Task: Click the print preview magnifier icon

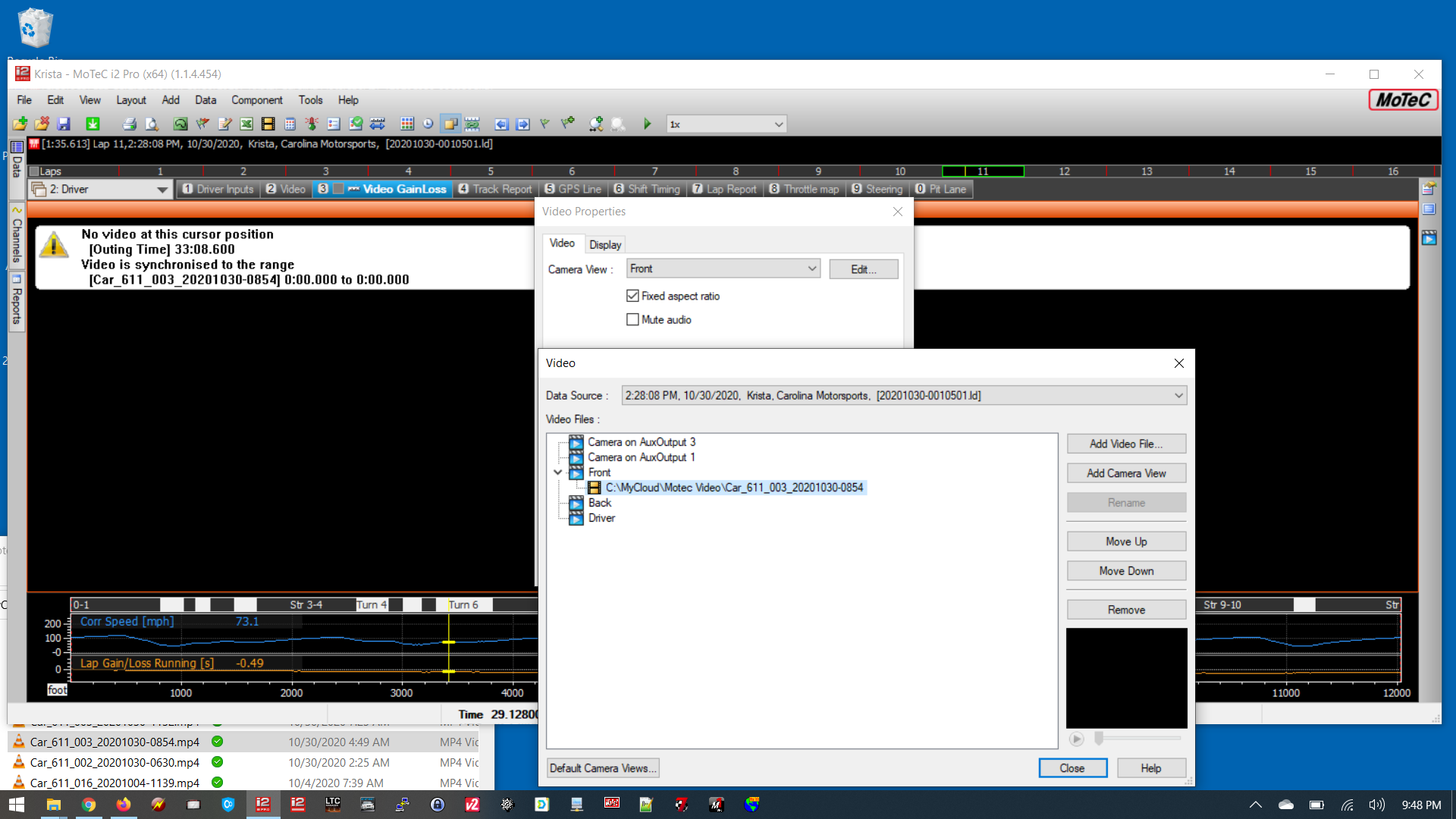Action: [152, 124]
